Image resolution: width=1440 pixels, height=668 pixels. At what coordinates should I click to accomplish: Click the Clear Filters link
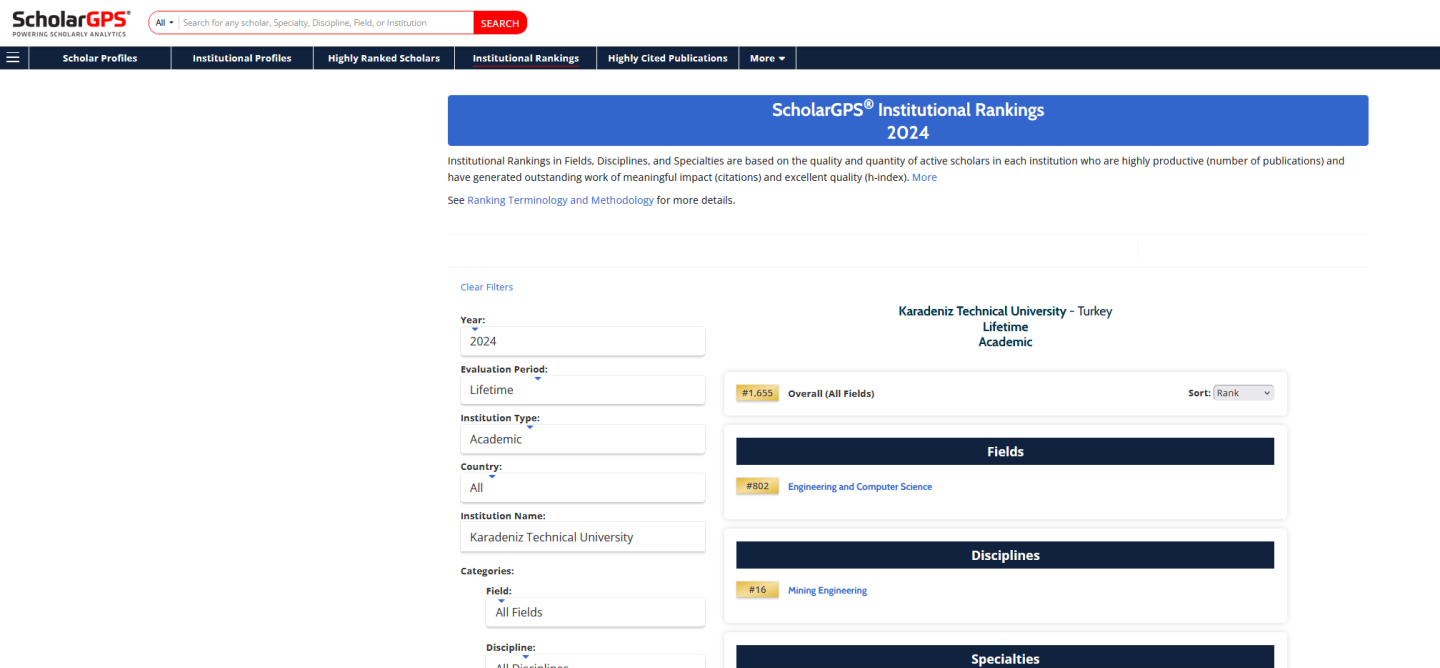click(x=486, y=287)
